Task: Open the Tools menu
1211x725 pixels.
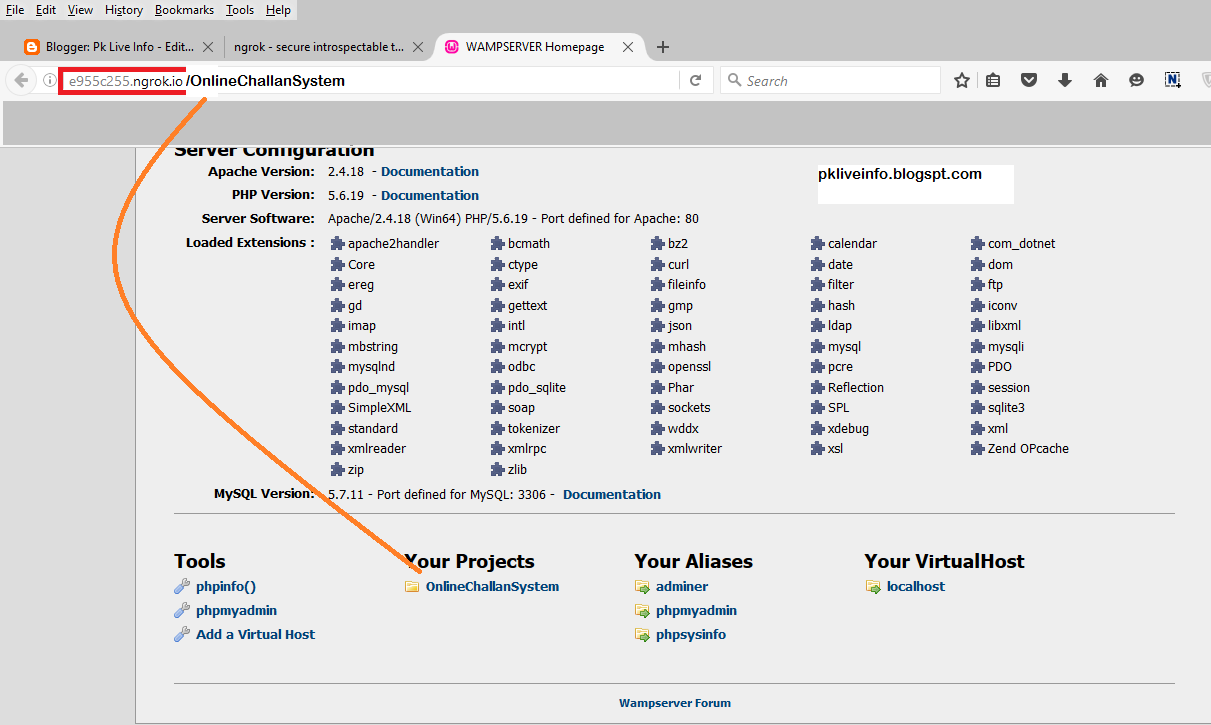Action: [x=240, y=10]
